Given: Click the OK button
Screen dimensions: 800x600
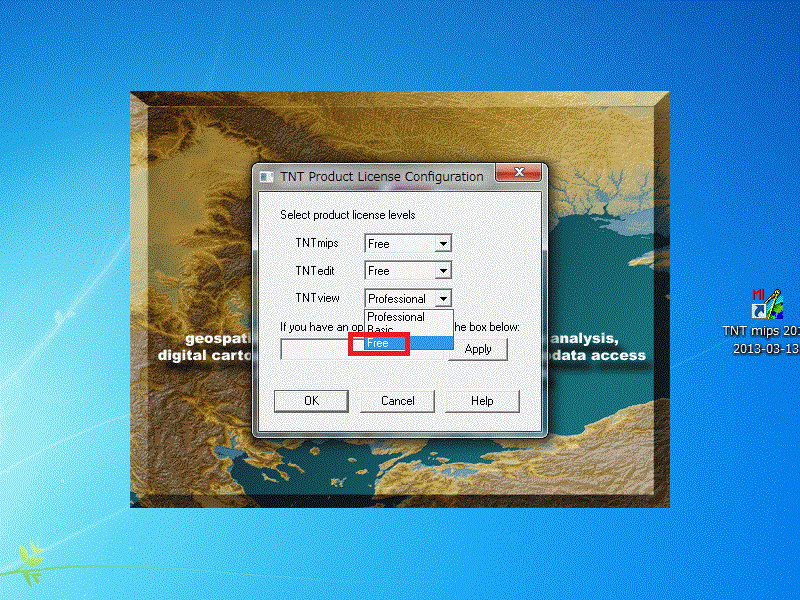Looking at the screenshot, I should coord(311,401).
